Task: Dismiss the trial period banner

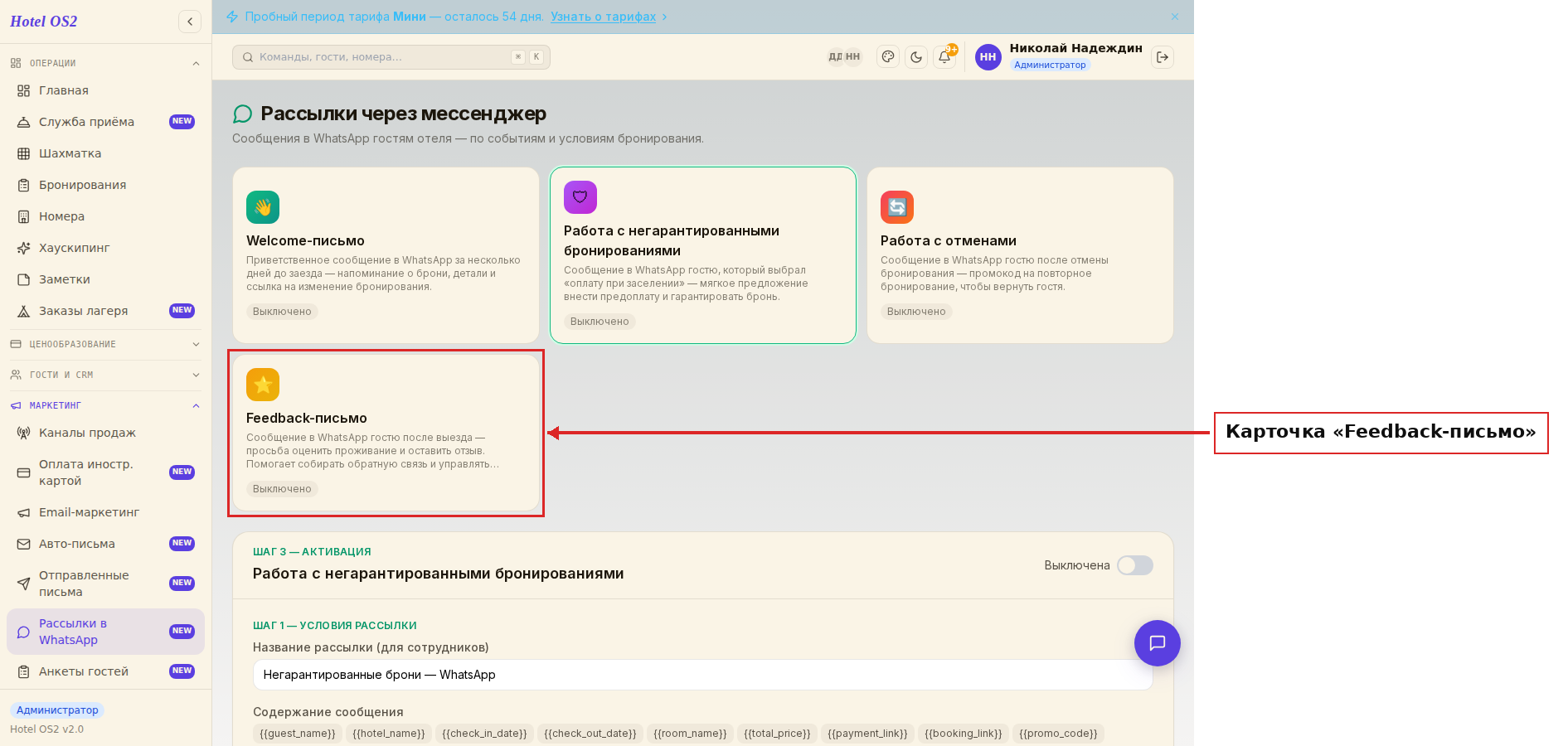Action: [1175, 17]
